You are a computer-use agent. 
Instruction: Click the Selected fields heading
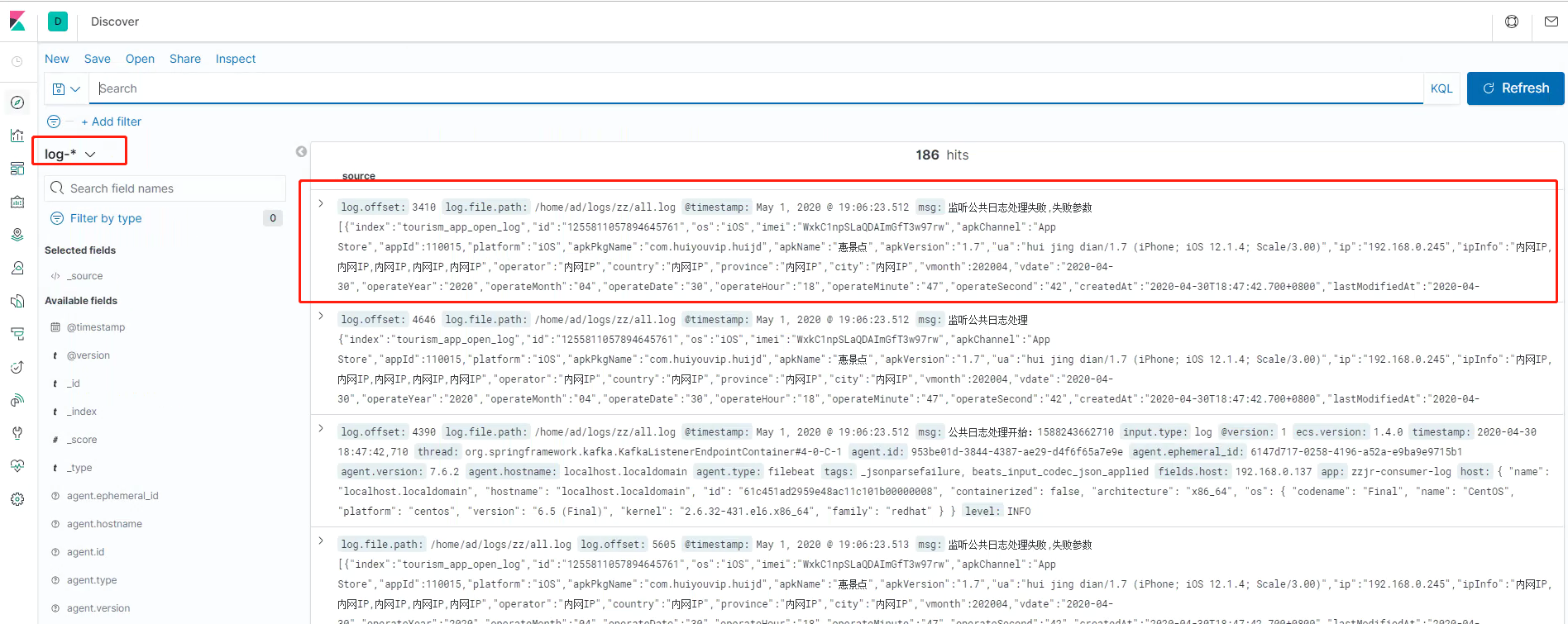[80, 250]
